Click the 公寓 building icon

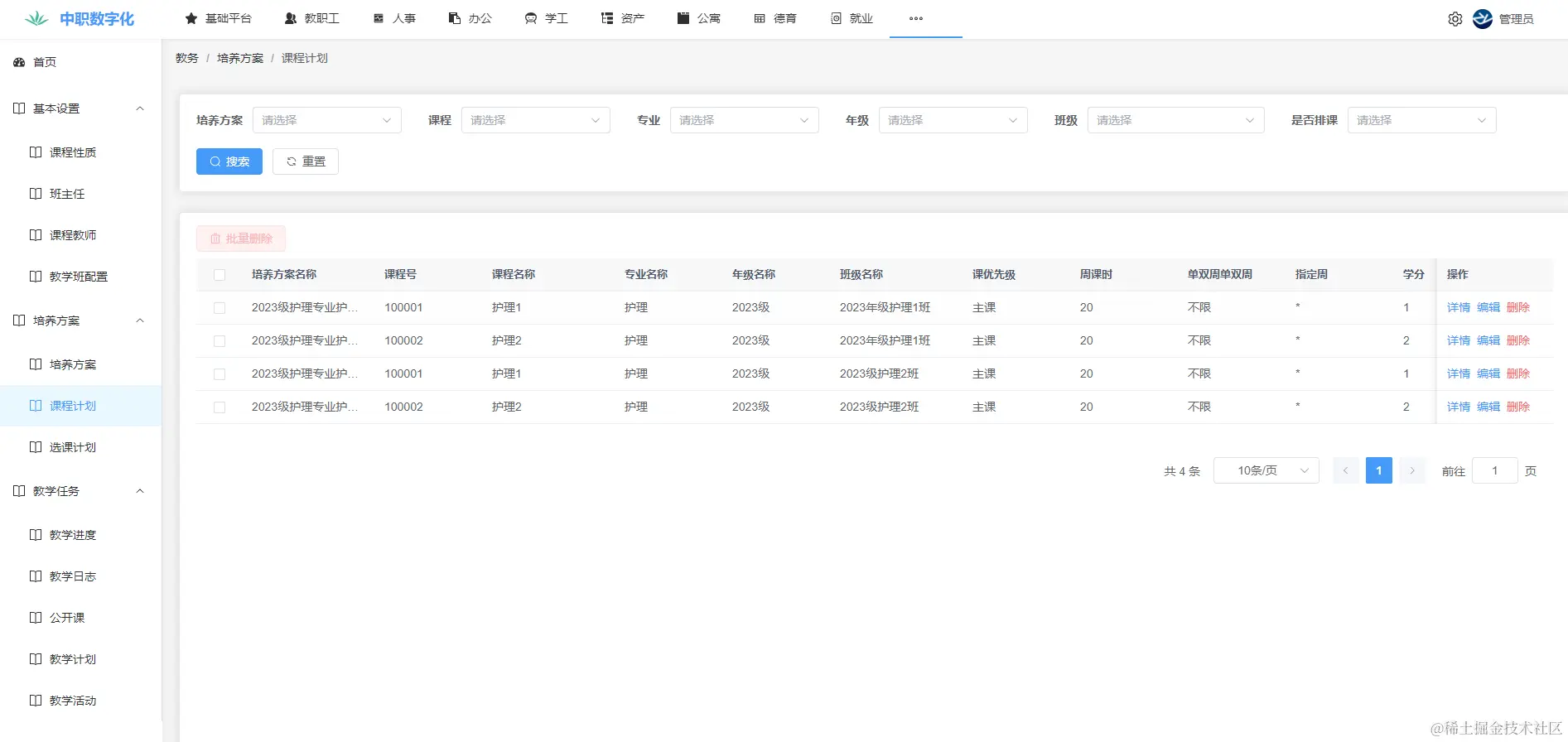tap(683, 18)
